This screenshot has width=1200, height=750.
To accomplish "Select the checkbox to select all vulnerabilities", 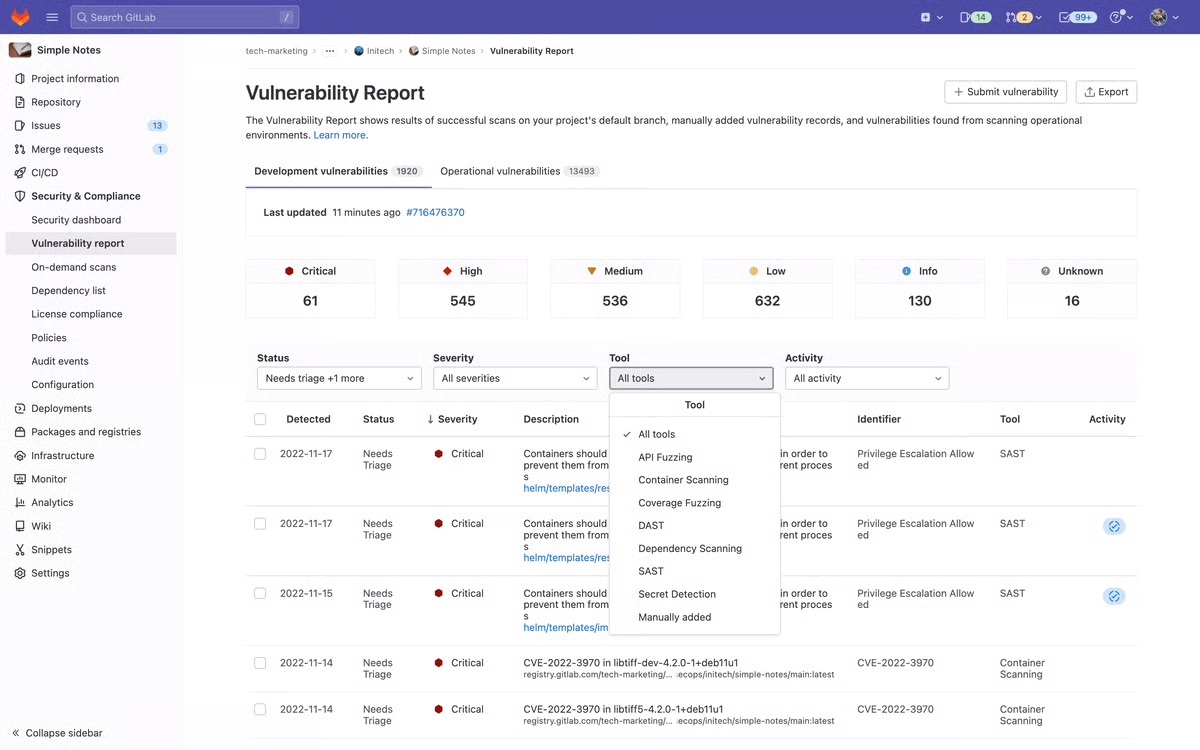I will 259,419.
